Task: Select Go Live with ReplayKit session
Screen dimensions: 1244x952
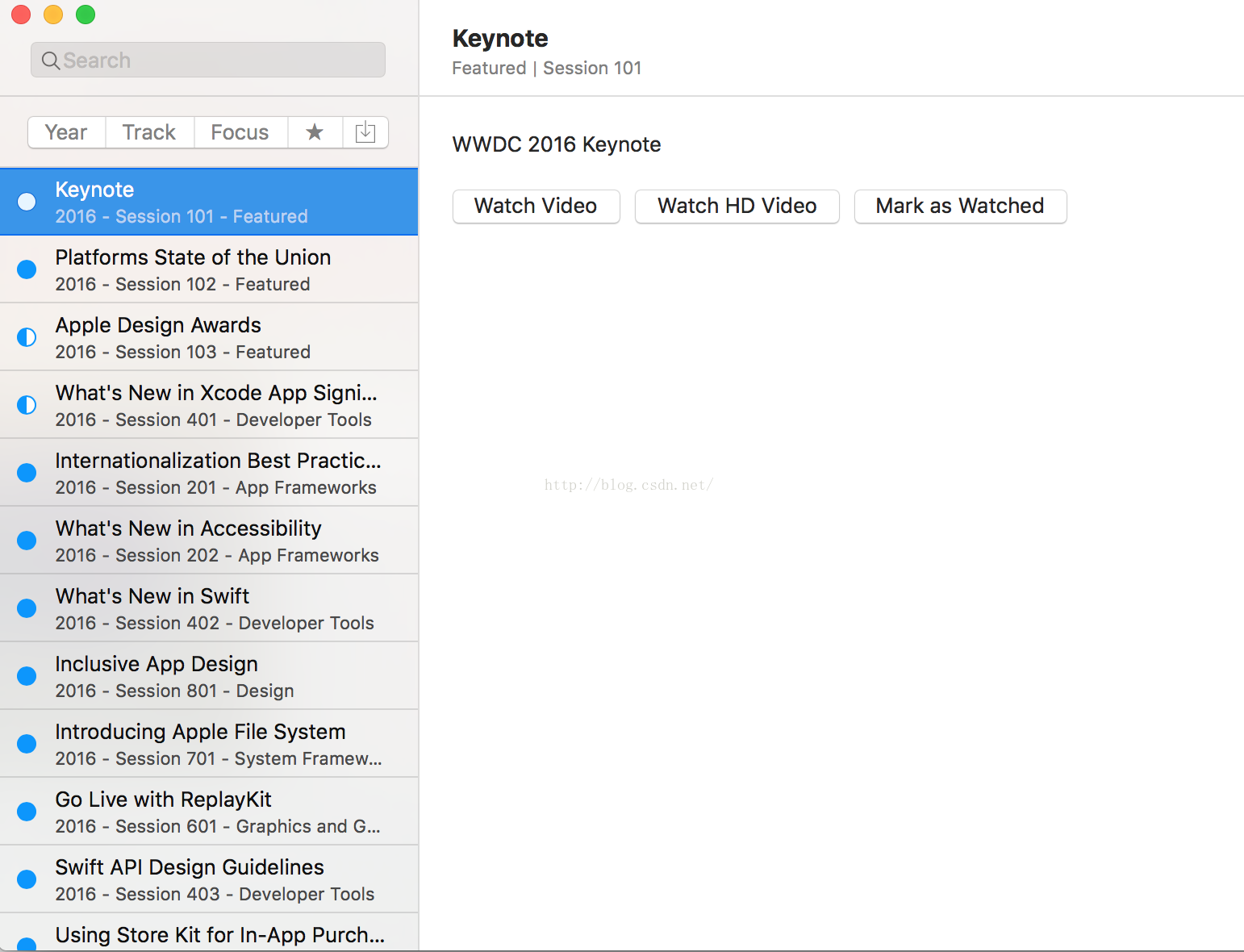Action: pos(209,812)
